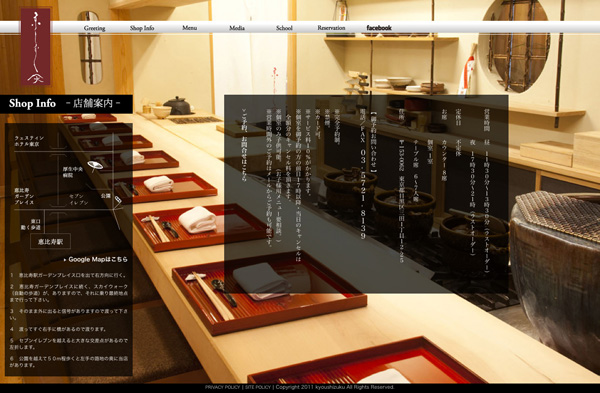Open the facebook logo link

379,28
